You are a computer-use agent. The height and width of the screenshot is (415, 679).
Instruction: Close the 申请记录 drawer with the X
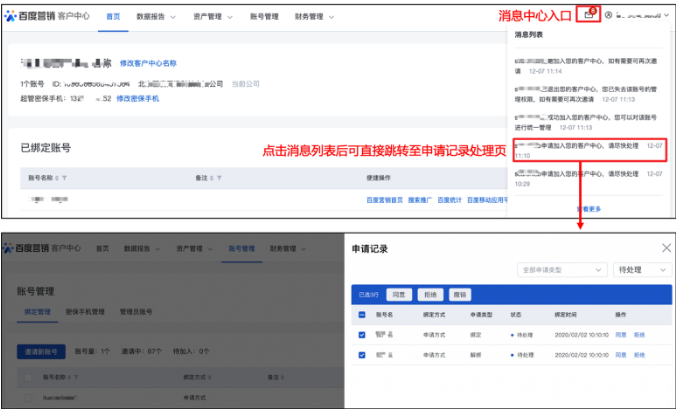666,248
